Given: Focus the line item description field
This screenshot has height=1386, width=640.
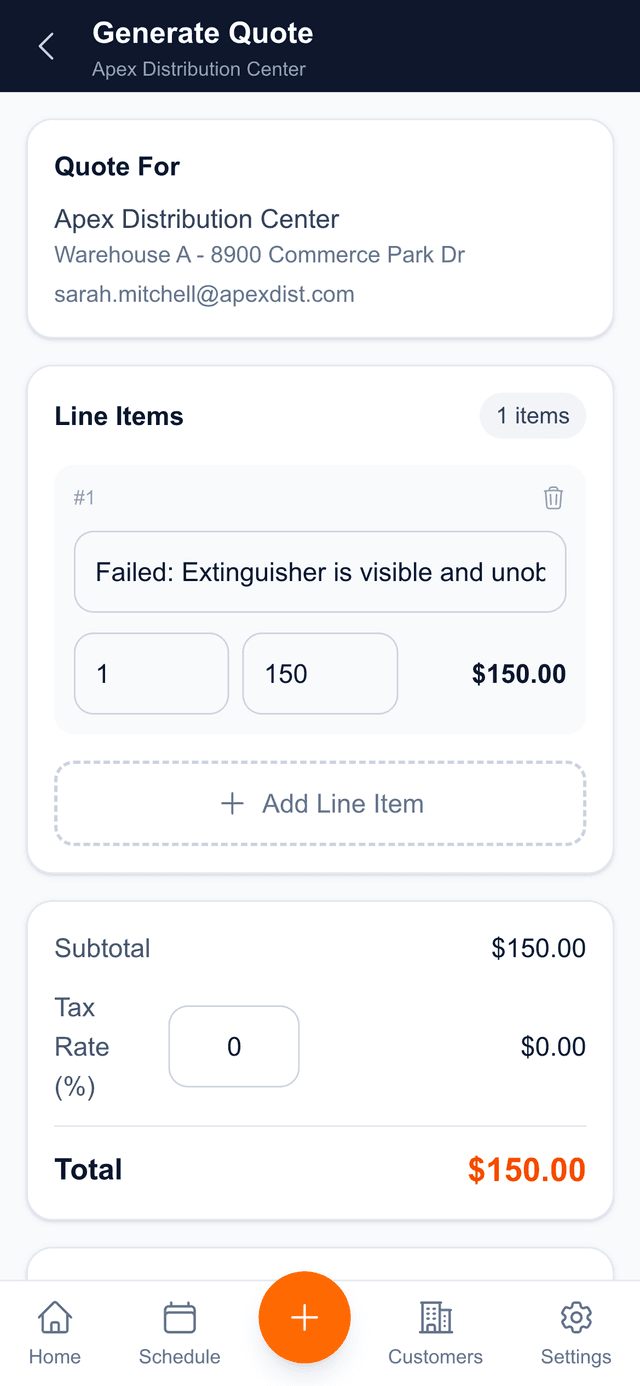Looking at the screenshot, I should point(320,572).
